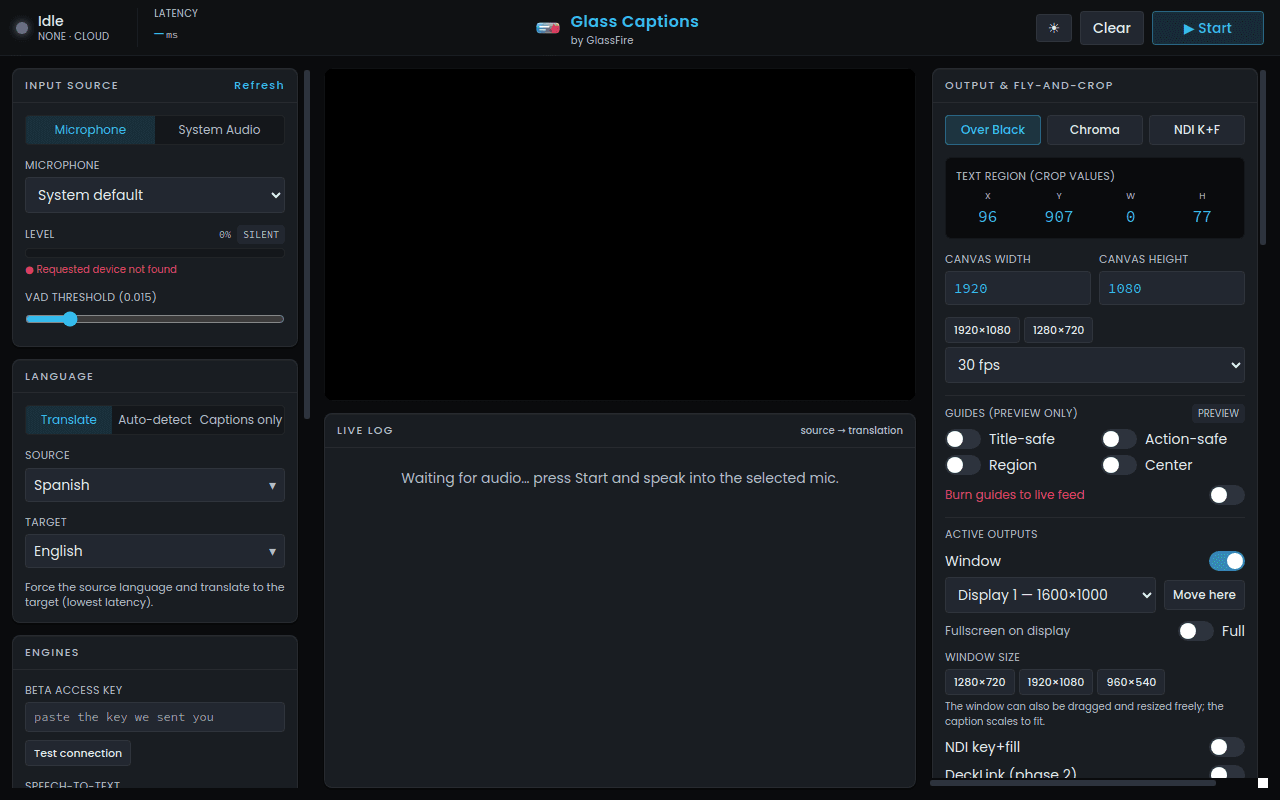
Task: Toggle Fullscreen on display switch
Action: 1196,631
